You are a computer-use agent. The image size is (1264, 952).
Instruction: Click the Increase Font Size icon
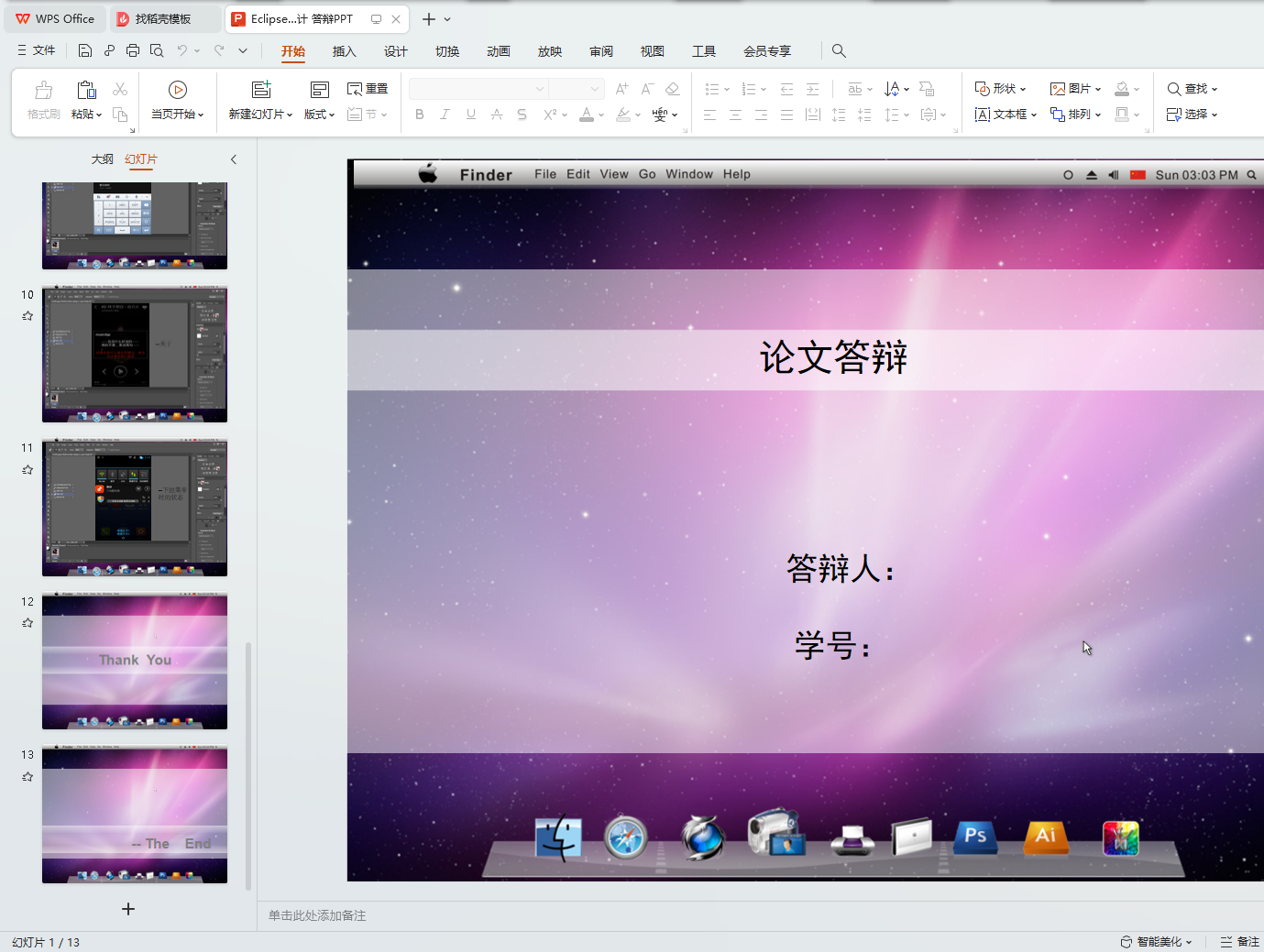click(622, 89)
